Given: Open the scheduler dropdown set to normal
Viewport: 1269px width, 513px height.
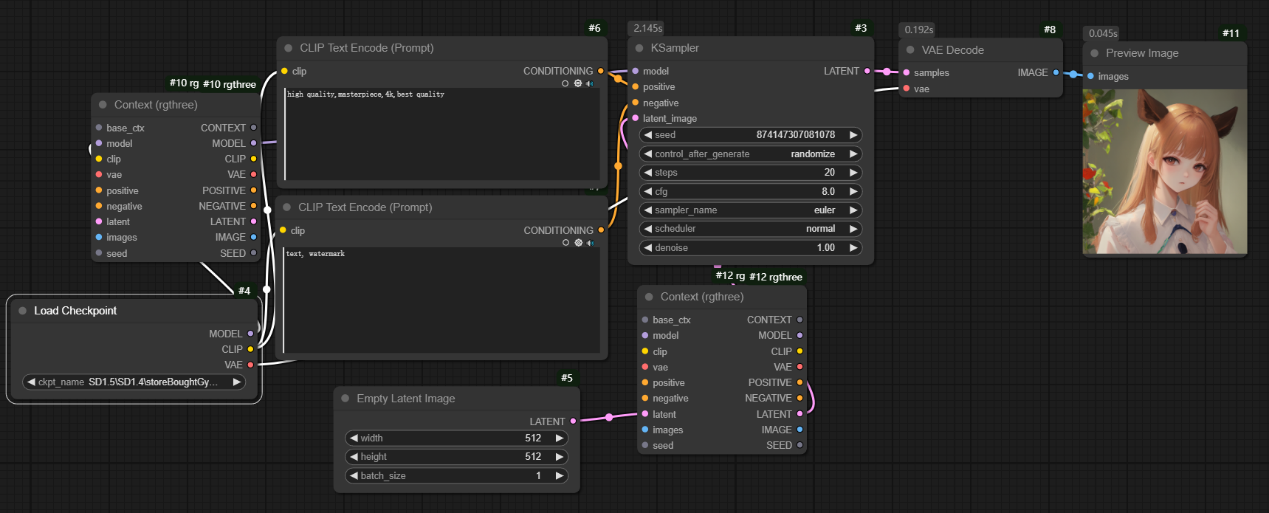Looking at the screenshot, I should coord(750,229).
